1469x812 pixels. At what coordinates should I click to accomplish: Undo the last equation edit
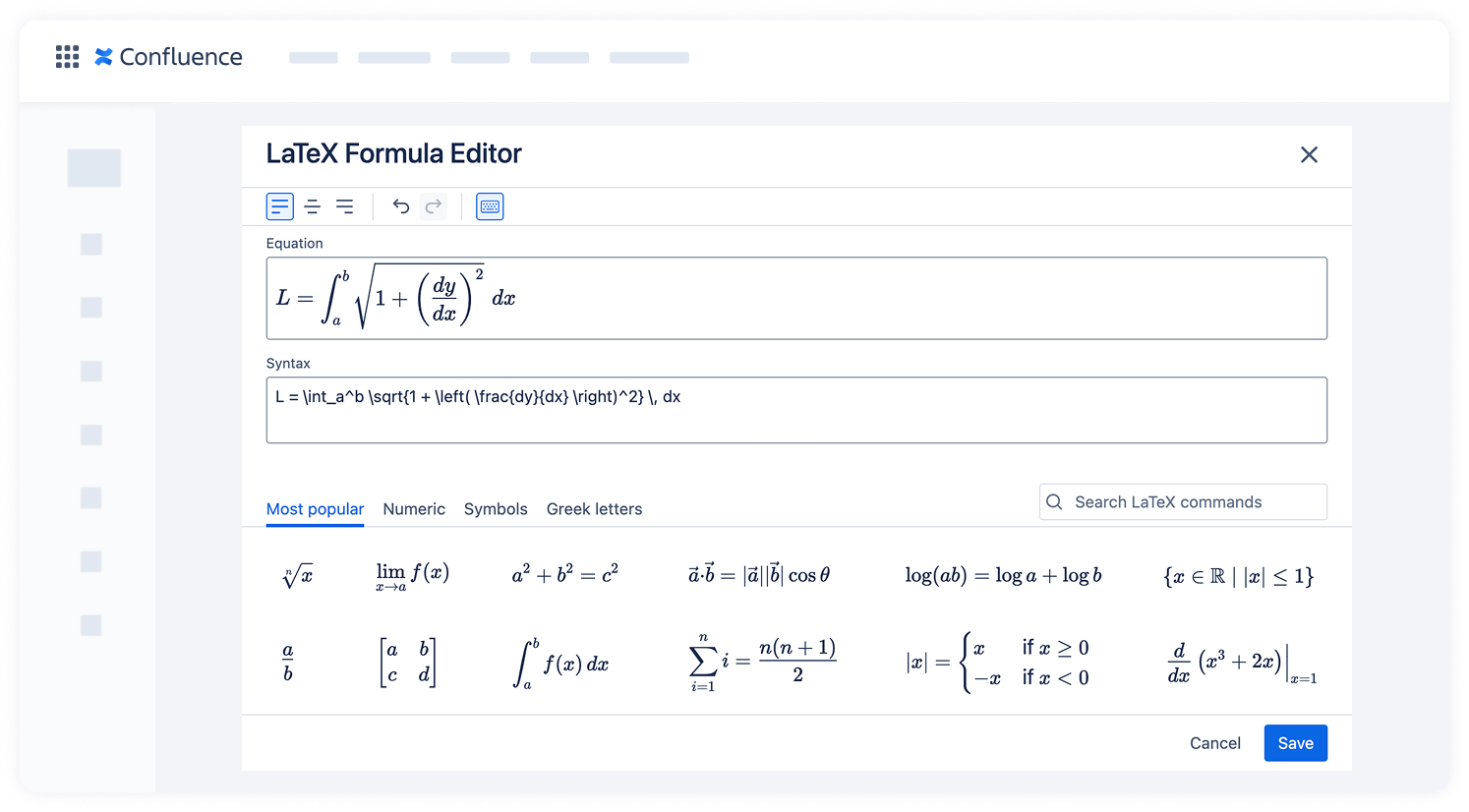click(400, 205)
